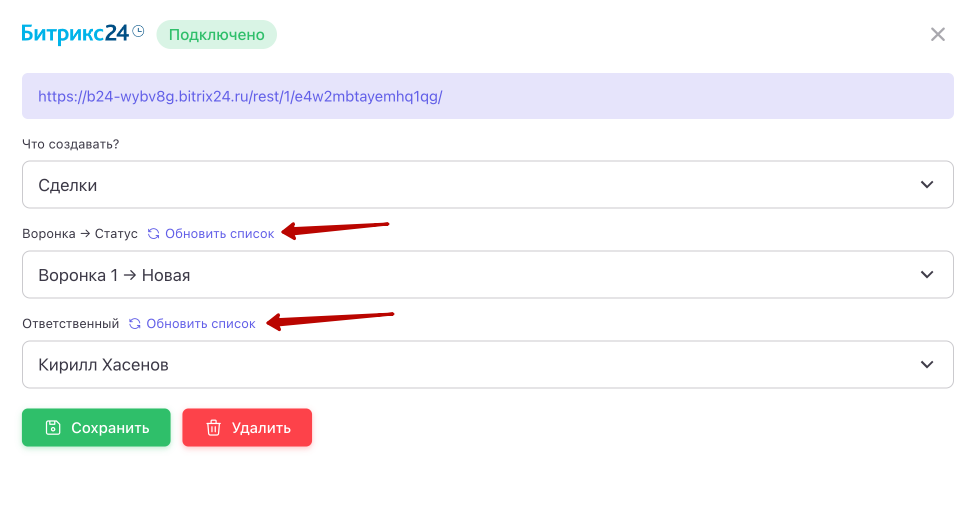This screenshot has height=506, width=968.
Task: Click chevron arrow in the Ответственный selector
Action: pyautogui.click(x=927, y=365)
